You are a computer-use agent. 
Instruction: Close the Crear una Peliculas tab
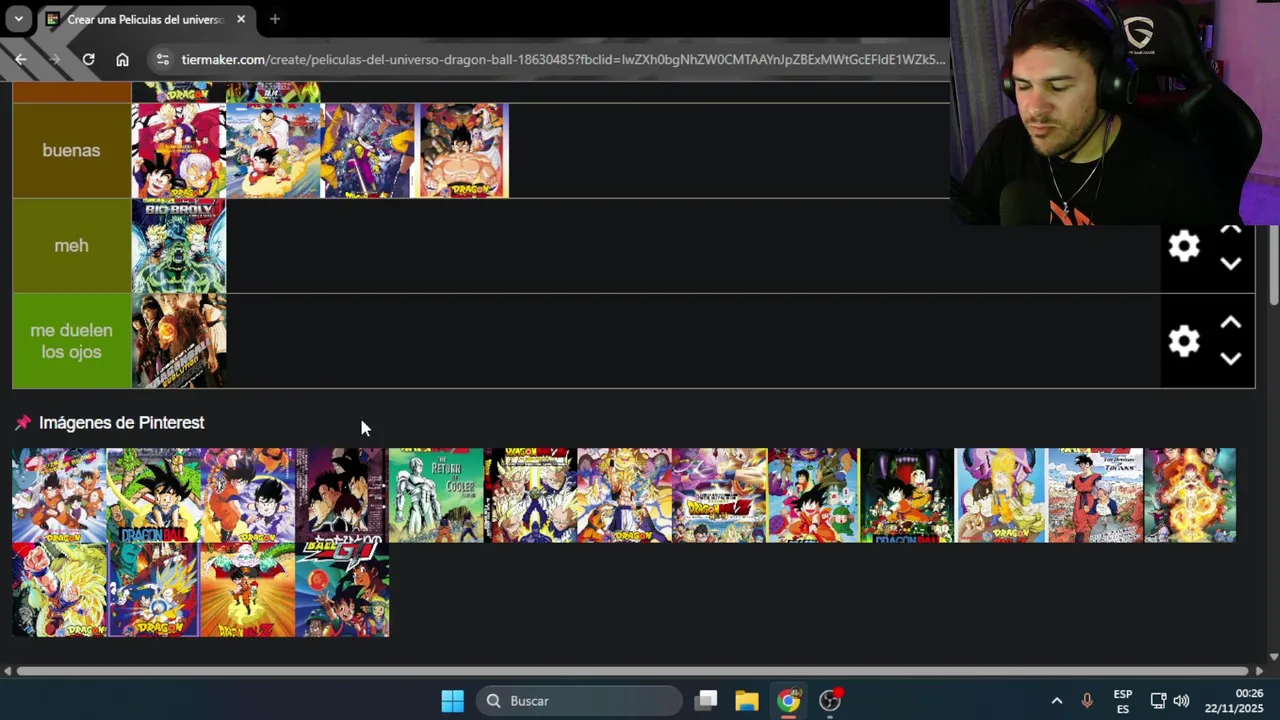pyautogui.click(x=241, y=19)
